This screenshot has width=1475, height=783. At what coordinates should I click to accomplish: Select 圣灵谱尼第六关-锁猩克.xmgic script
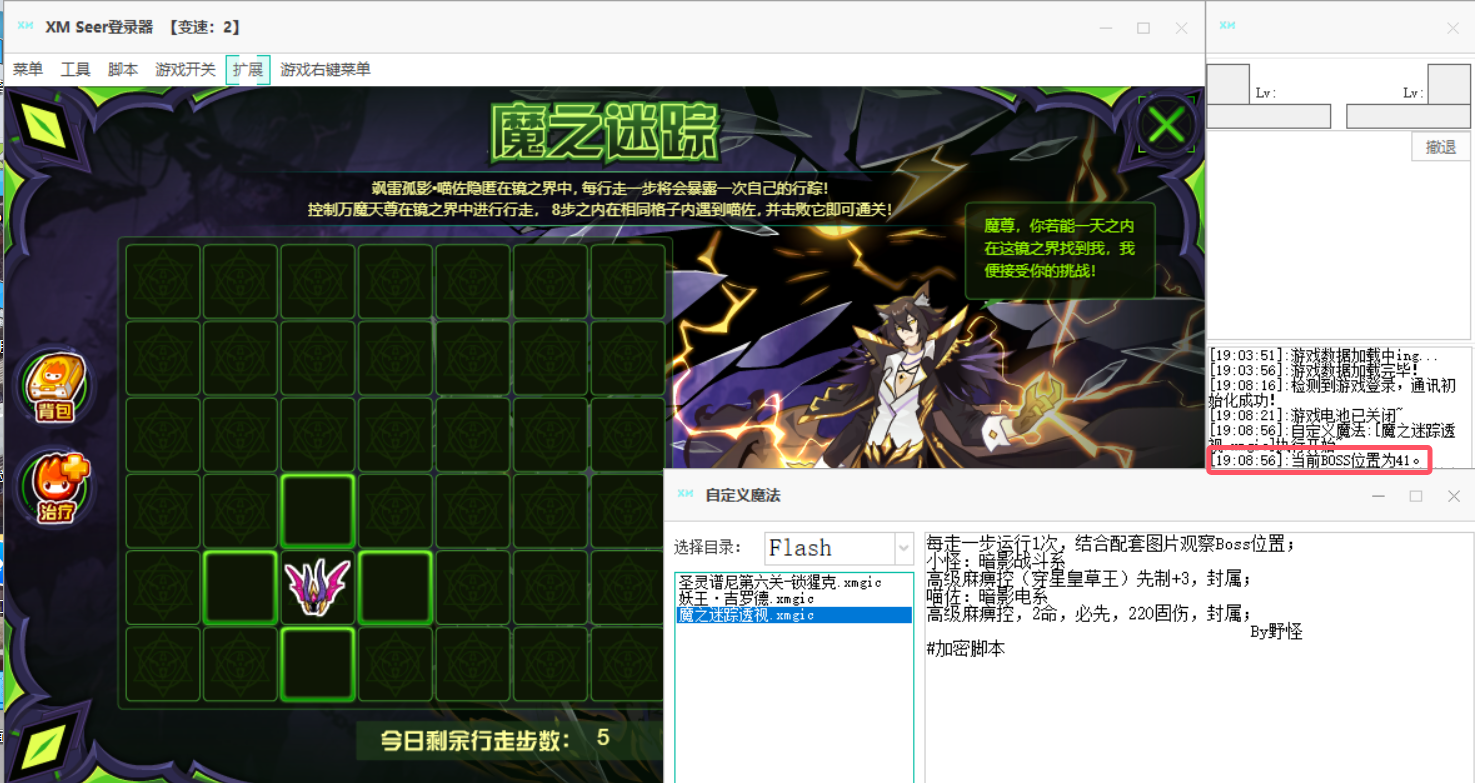(780, 582)
